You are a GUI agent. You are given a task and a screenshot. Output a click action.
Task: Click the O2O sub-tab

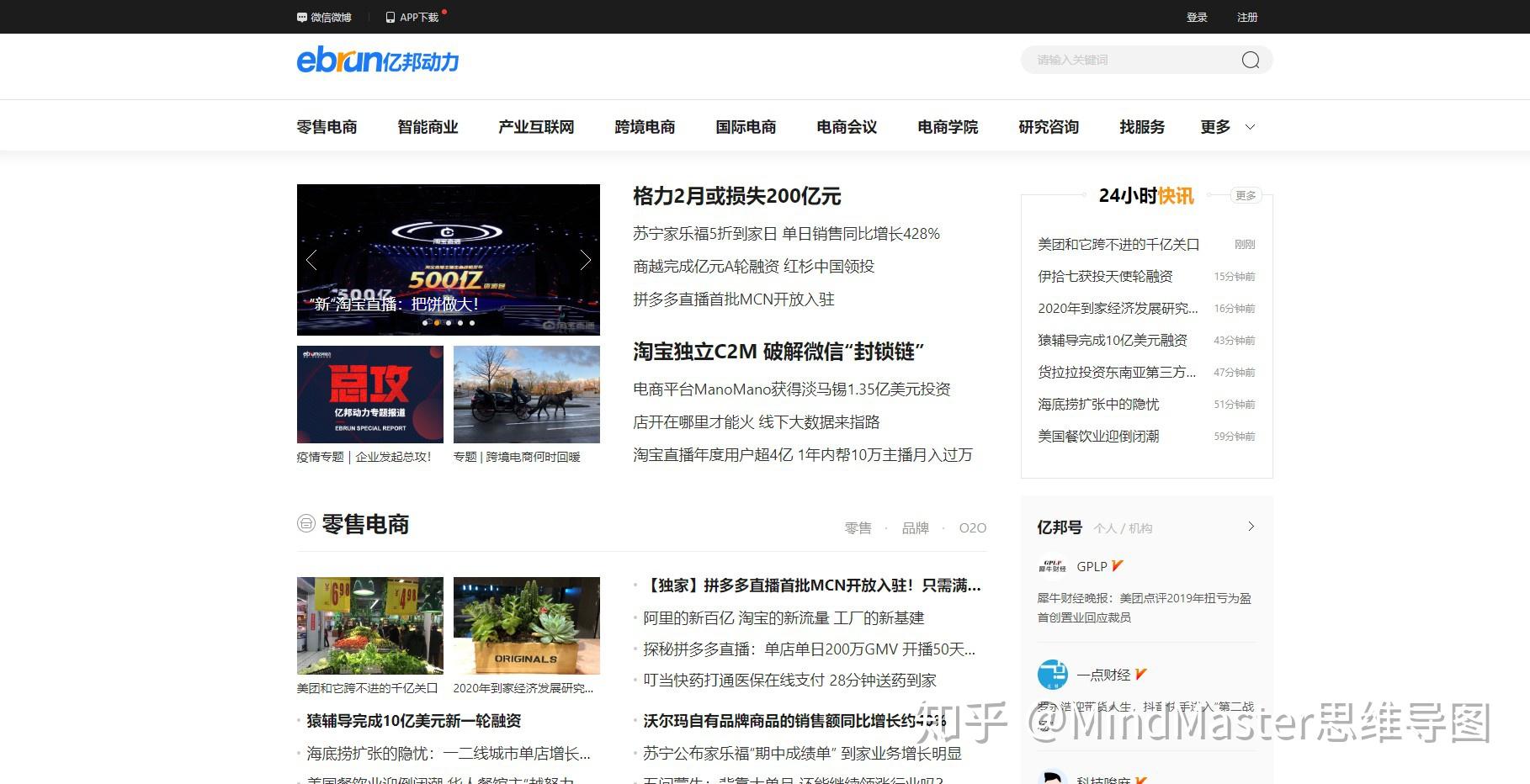[x=972, y=527]
